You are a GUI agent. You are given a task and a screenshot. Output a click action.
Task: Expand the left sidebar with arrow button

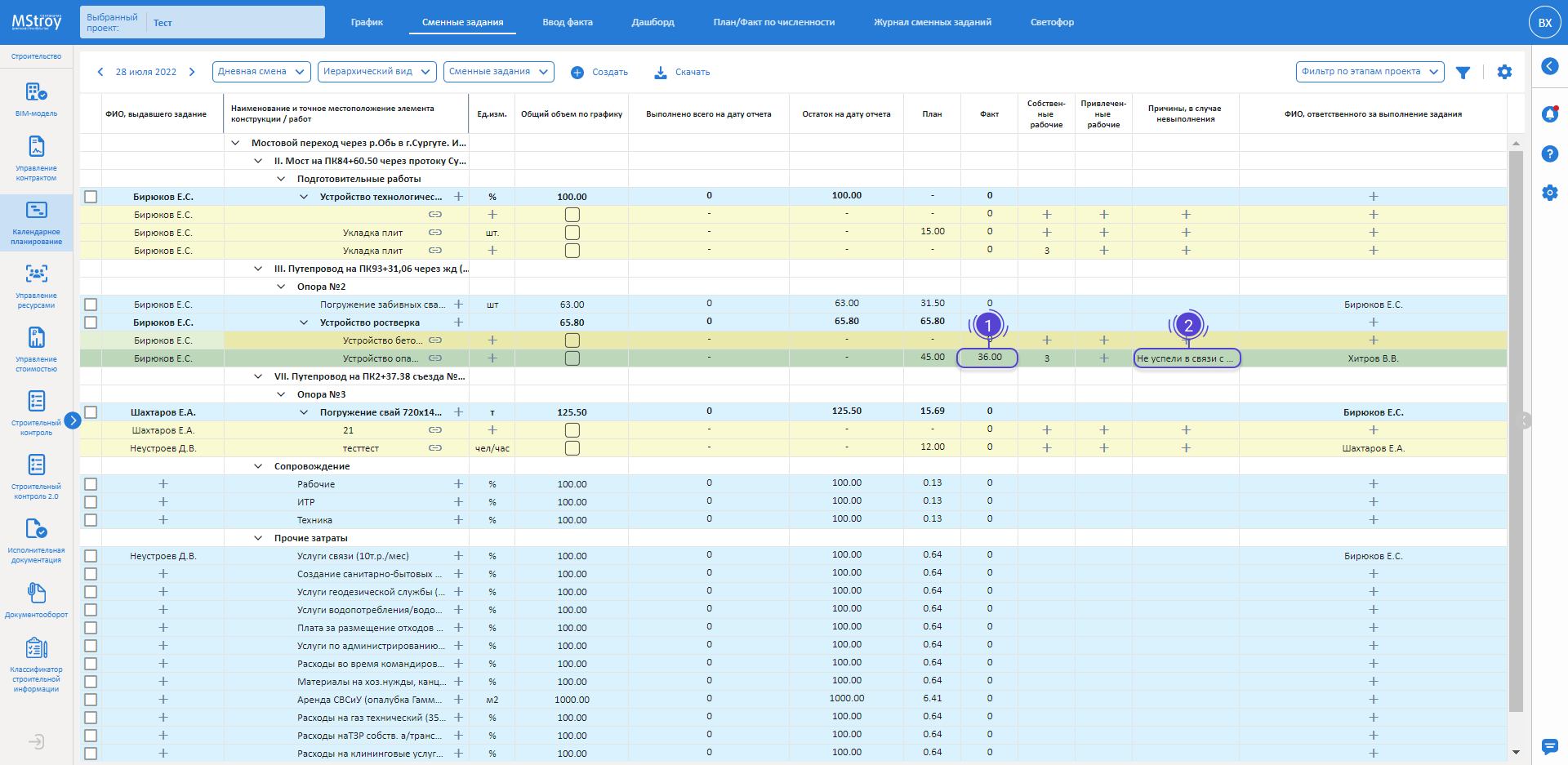(x=73, y=420)
